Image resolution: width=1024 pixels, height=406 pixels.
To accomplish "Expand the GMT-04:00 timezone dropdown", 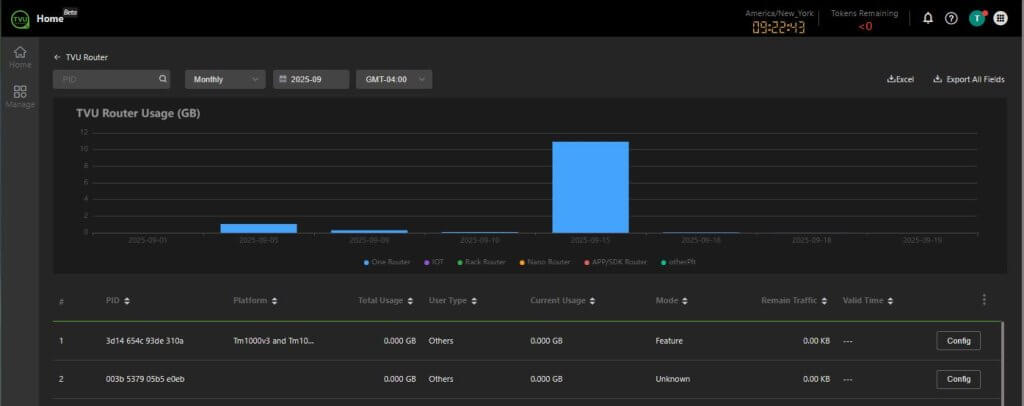I will click(393, 79).
